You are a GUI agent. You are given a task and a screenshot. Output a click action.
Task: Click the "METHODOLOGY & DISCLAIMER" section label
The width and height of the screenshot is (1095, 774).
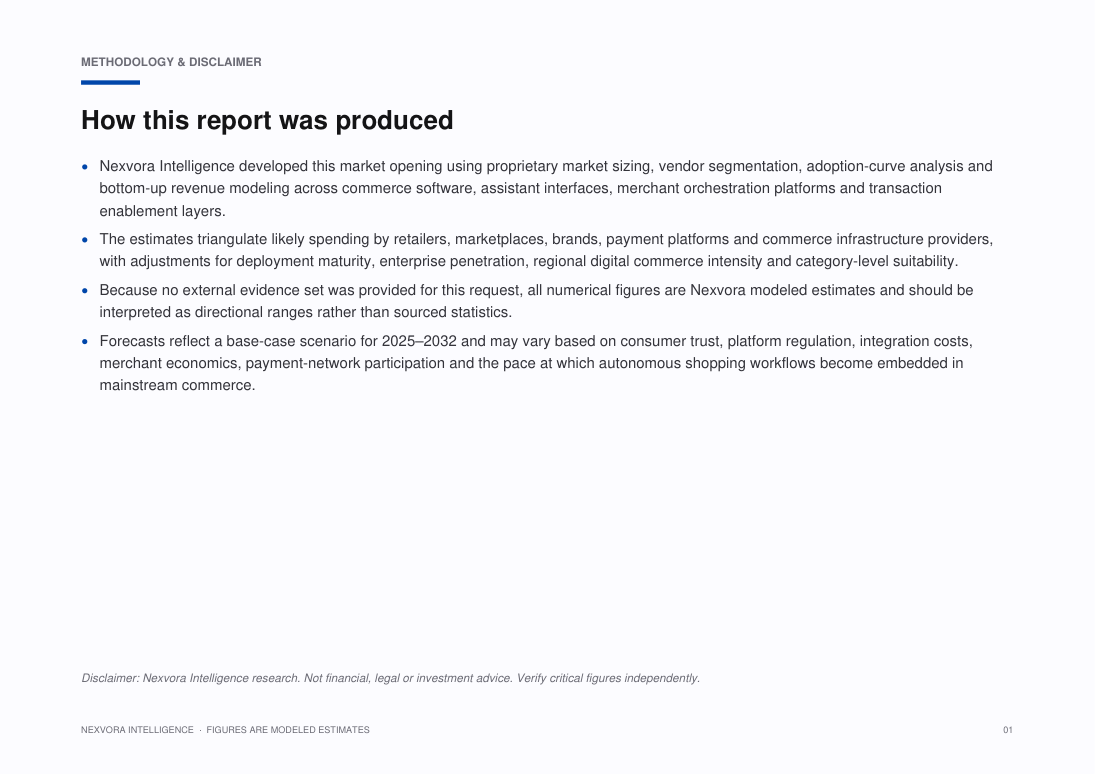pos(171,62)
